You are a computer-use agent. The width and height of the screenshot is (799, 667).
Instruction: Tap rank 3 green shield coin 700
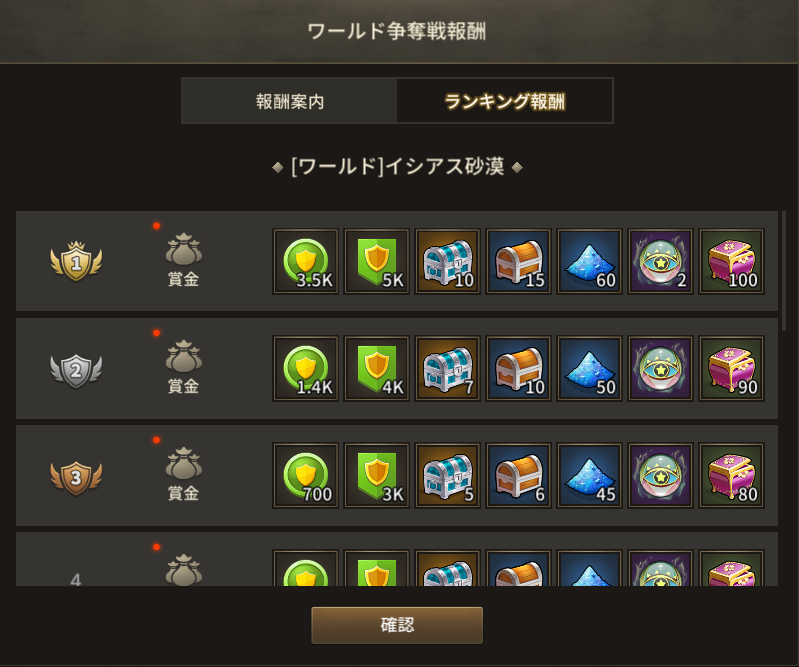click(306, 475)
